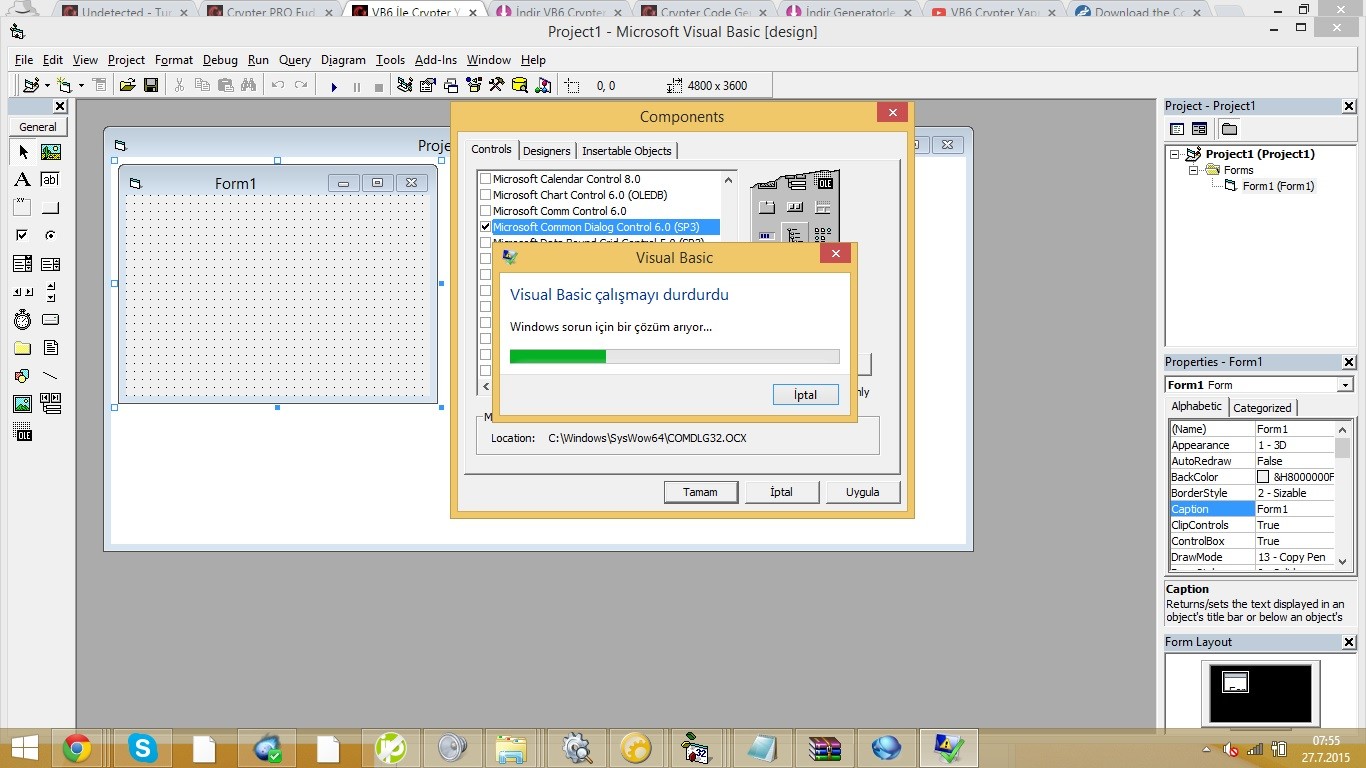Screen dimensions: 1366x768
Task: Select the Image control in the toolbox
Action: [x=23, y=404]
